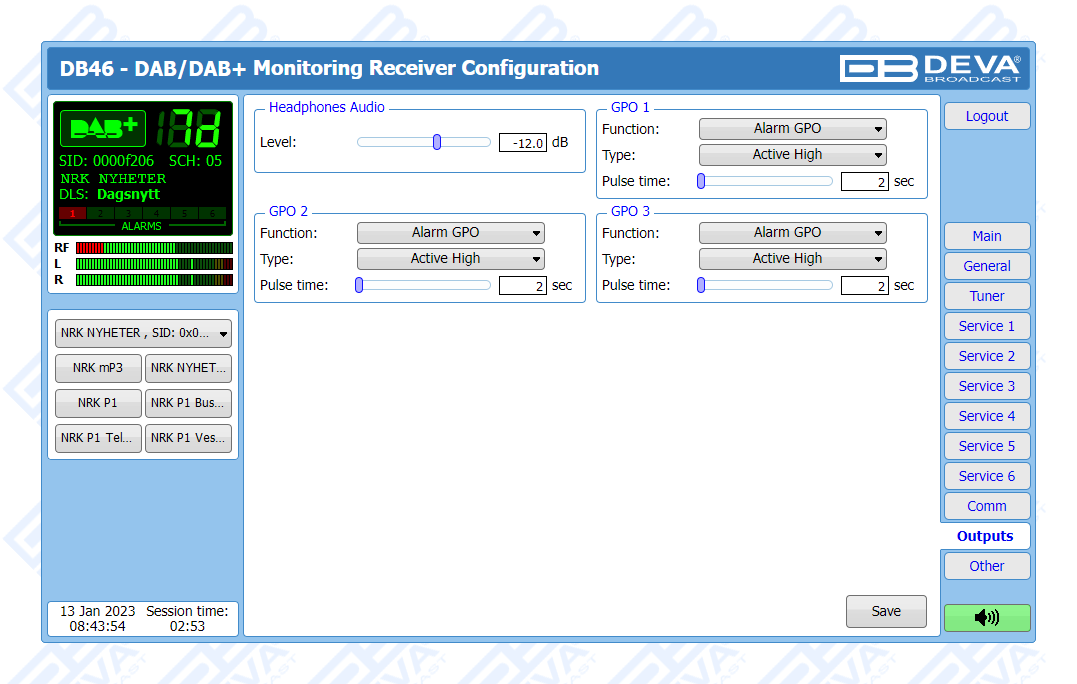The image size is (1077, 684).
Task: Select the NRK P1 preset button
Action: click(98, 404)
